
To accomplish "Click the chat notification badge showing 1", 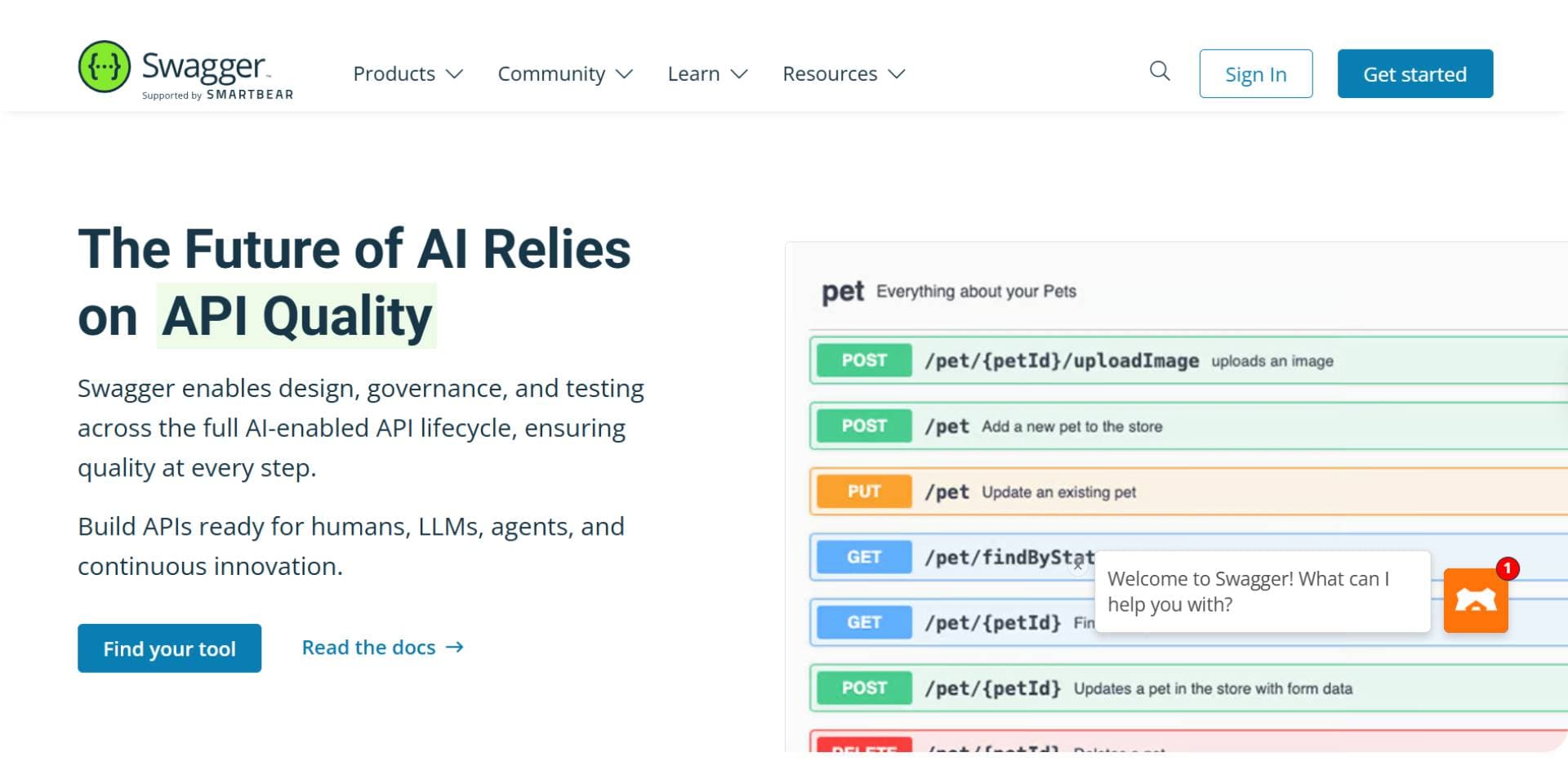I will coord(1507,568).
